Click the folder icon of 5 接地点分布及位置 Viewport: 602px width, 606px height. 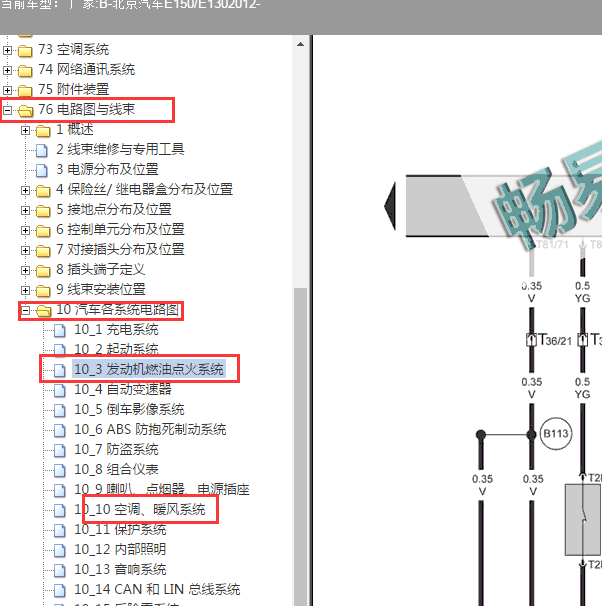point(43,211)
